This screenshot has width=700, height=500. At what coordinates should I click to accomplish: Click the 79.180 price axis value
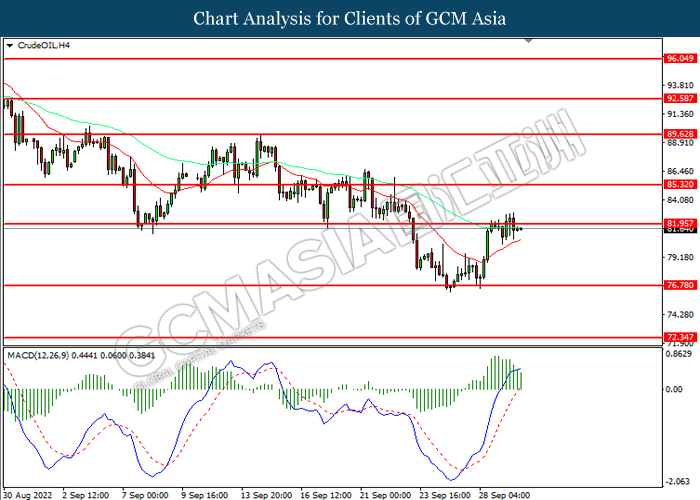tap(680, 257)
